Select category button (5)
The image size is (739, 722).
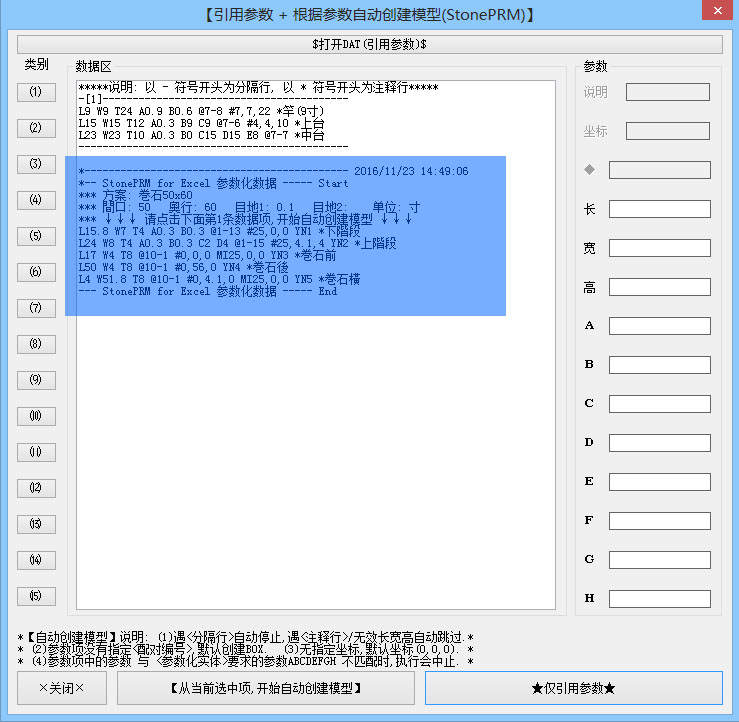(x=36, y=236)
